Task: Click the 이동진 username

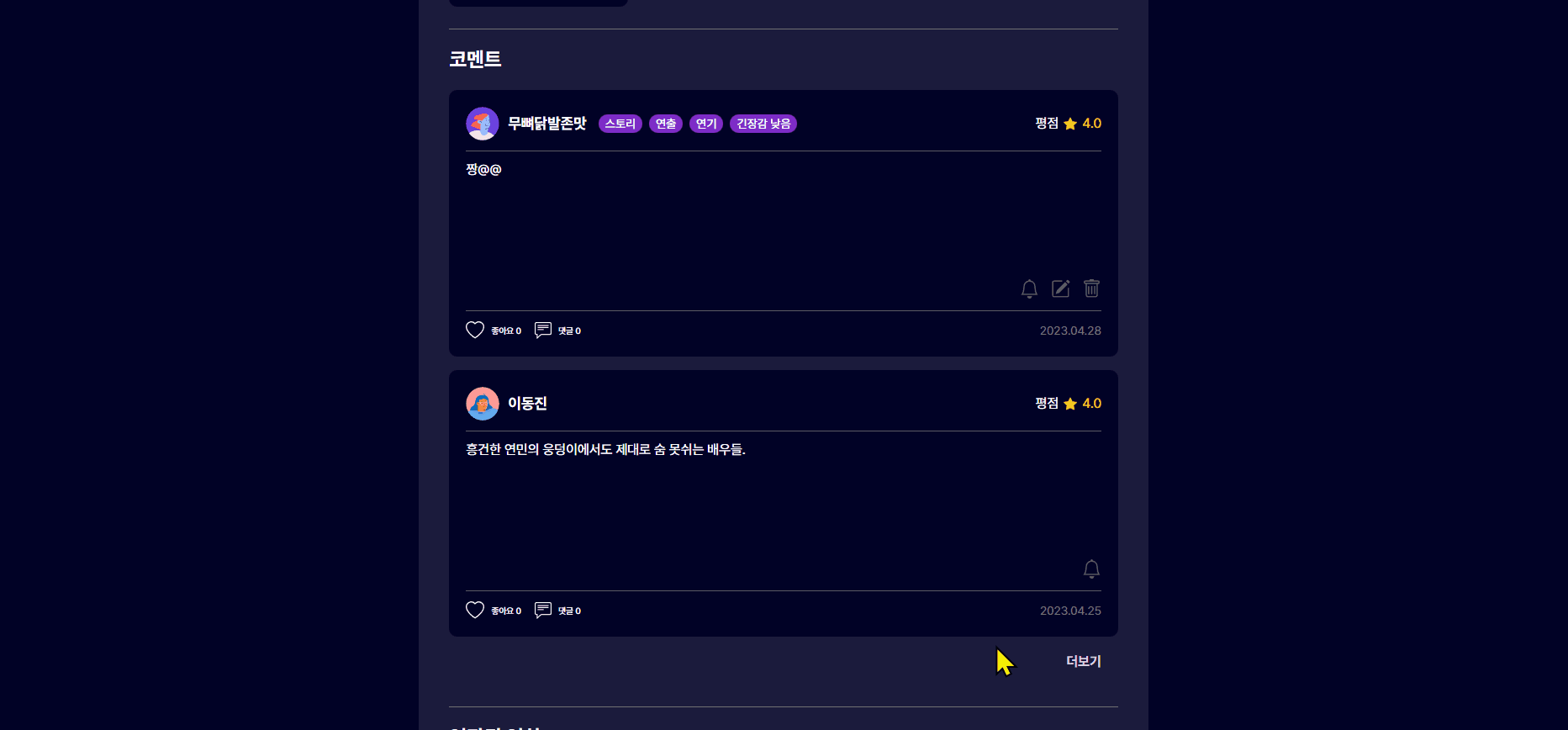Action: pyautogui.click(x=527, y=404)
